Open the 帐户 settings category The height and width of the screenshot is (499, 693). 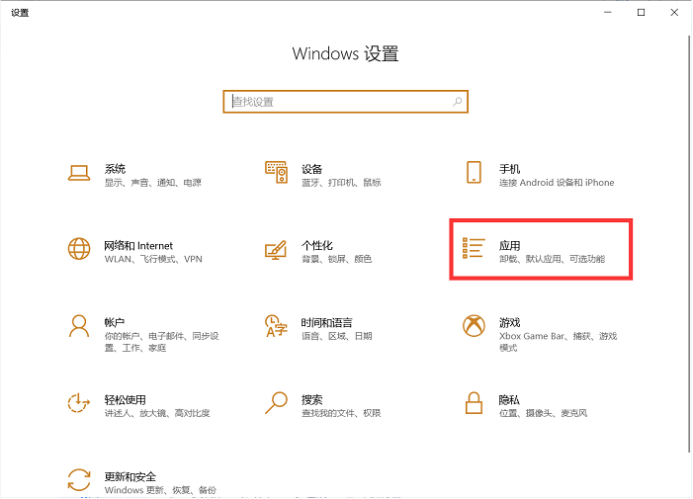144,334
